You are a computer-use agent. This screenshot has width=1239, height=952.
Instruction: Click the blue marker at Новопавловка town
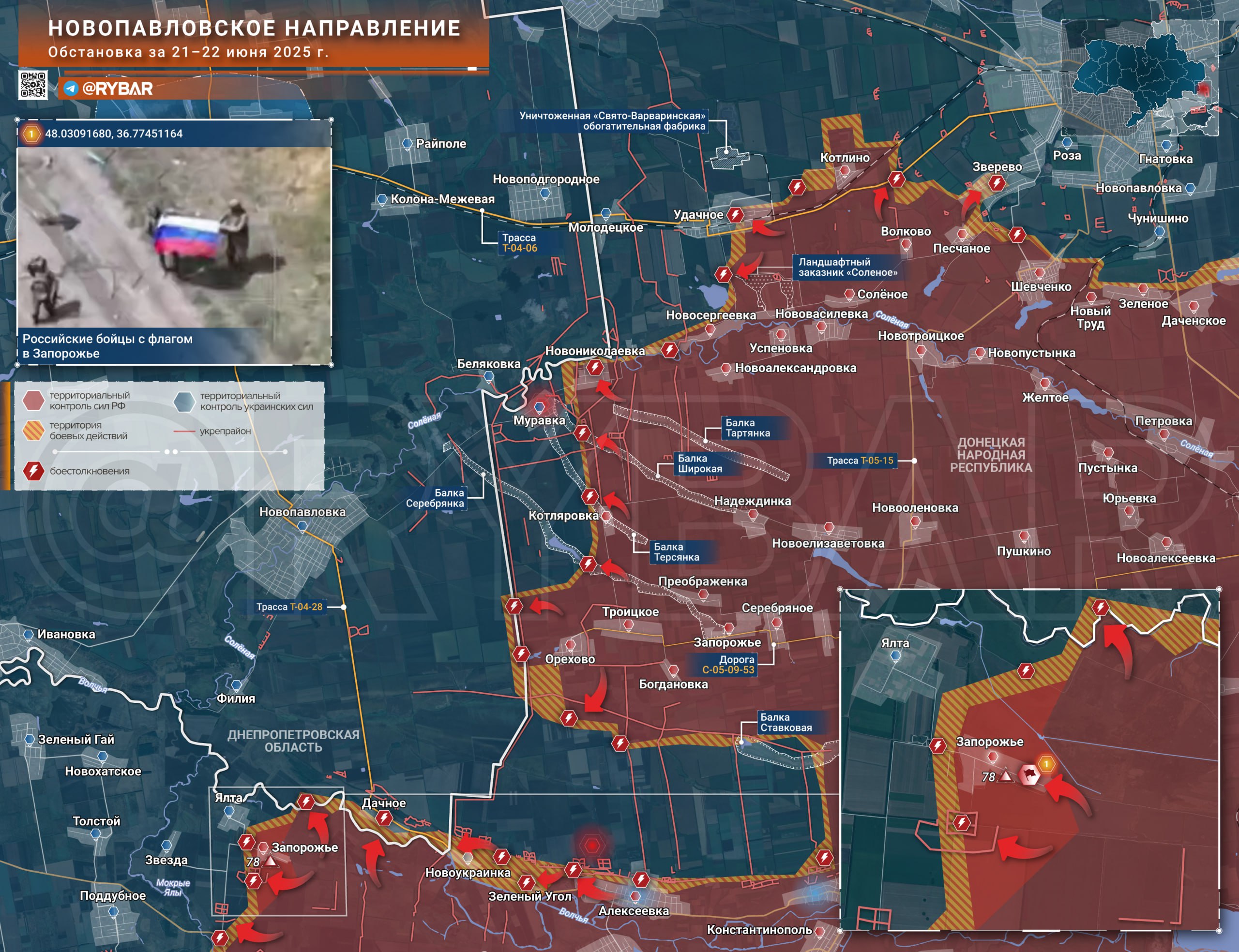pos(302,526)
